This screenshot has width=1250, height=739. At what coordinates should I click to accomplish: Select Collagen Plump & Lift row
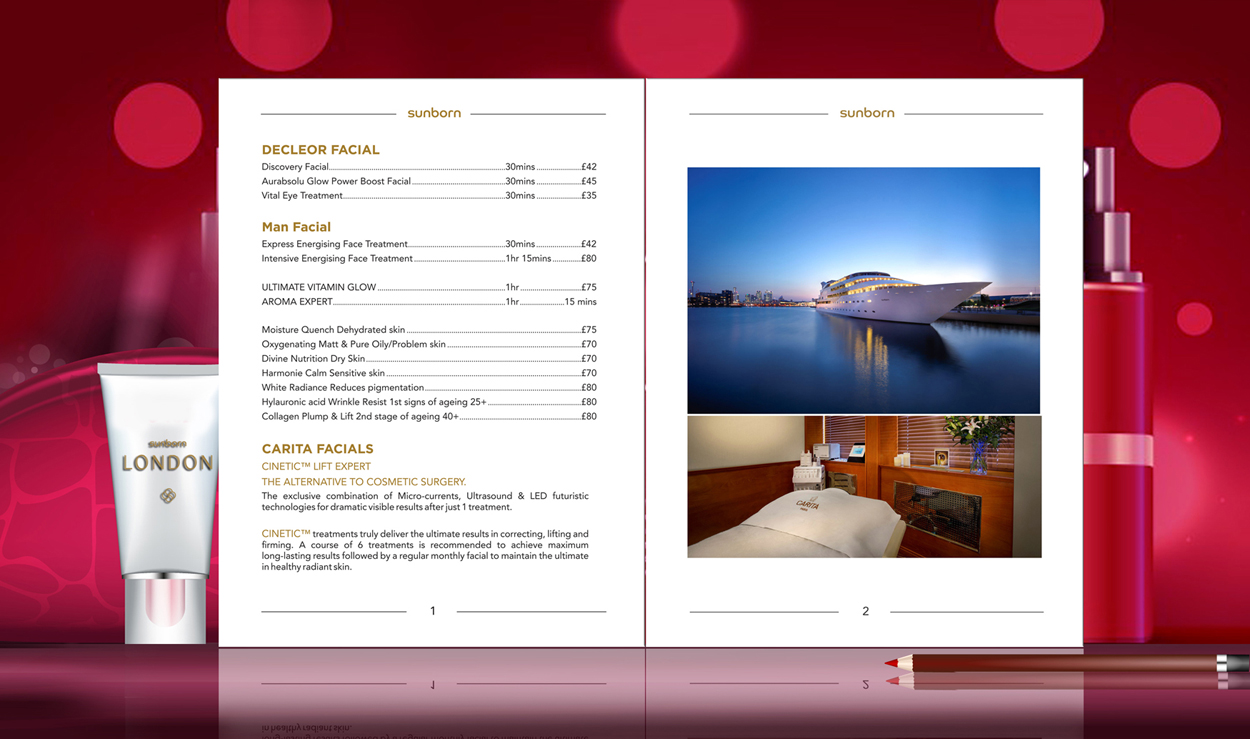(x=429, y=417)
